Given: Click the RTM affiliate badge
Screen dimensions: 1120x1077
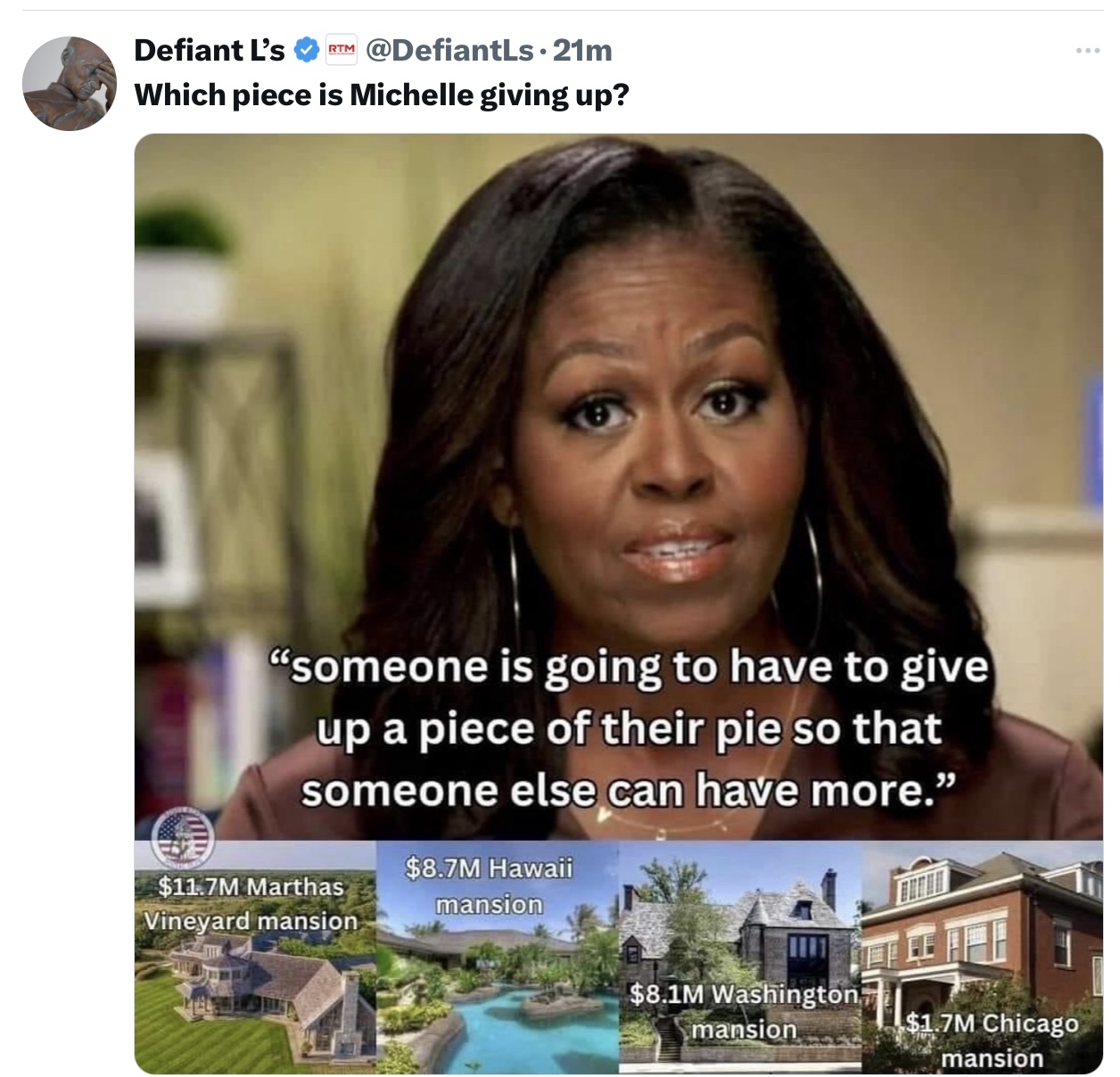Looking at the screenshot, I should coord(340,51).
